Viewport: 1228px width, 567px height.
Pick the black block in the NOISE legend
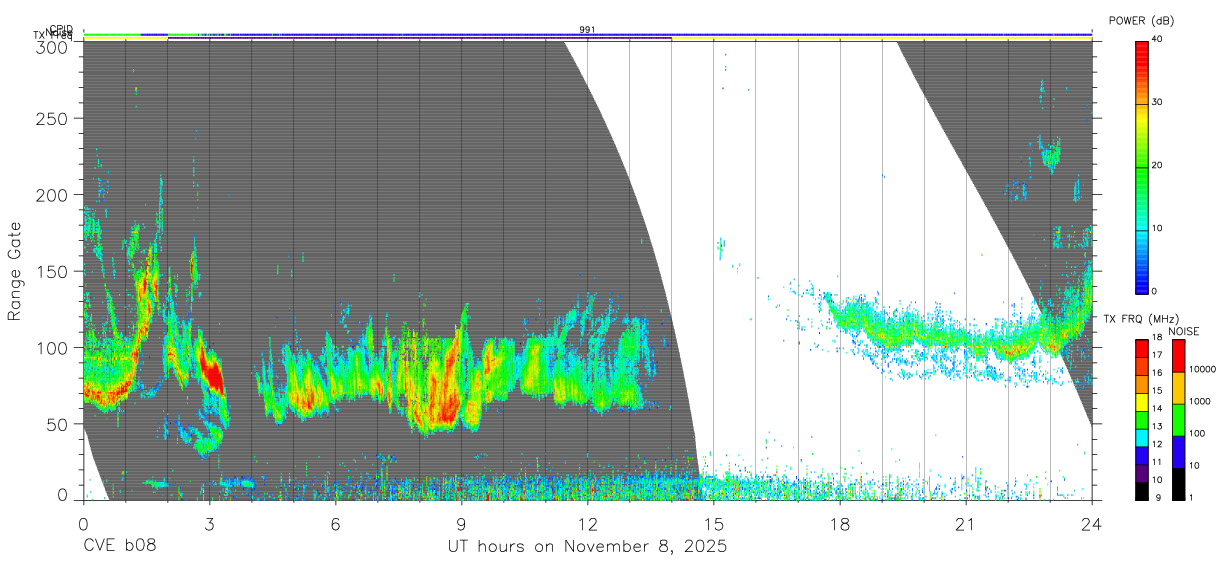pos(1178,483)
